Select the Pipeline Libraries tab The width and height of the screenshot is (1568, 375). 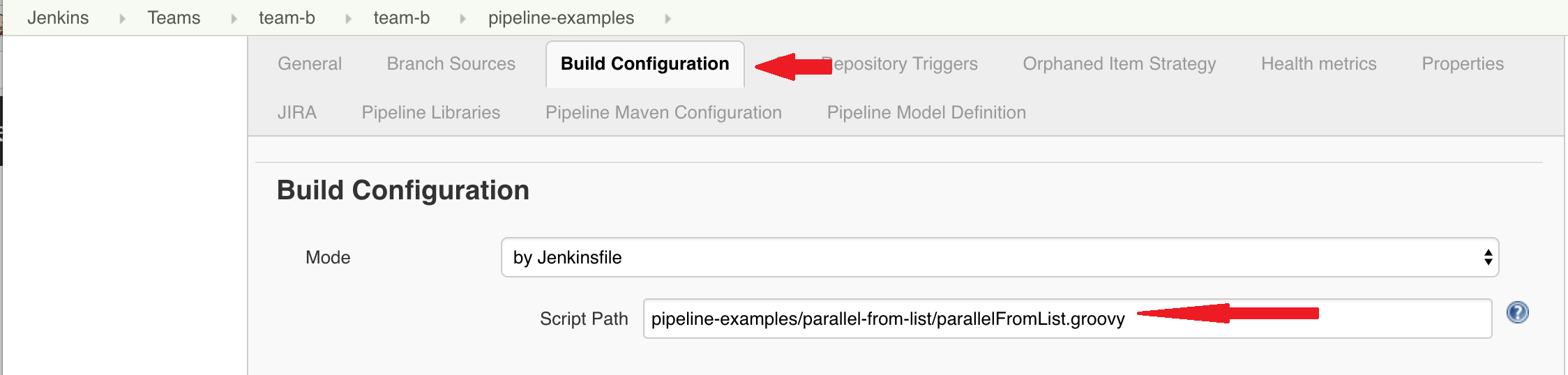pyautogui.click(x=430, y=112)
